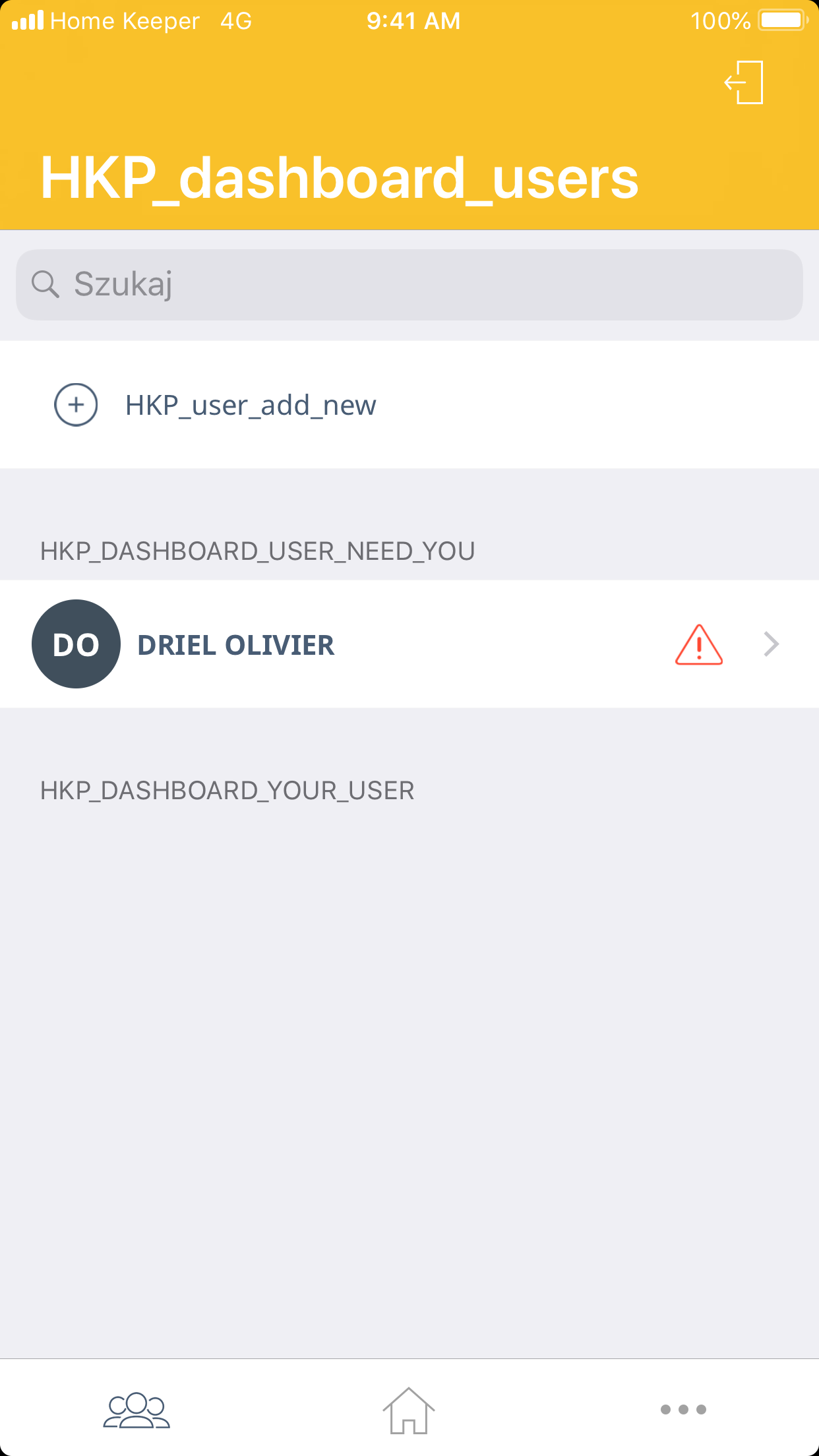Select HKP_DASHBOARD_USER_NEED_YOU section header
This screenshot has height=1456, width=819.
(257, 551)
